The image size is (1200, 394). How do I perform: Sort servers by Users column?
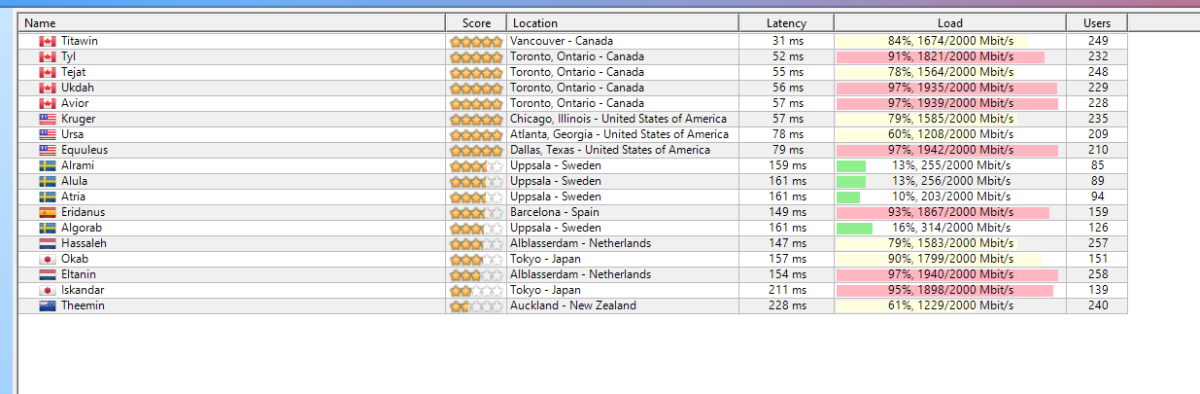tap(1097, 23)
